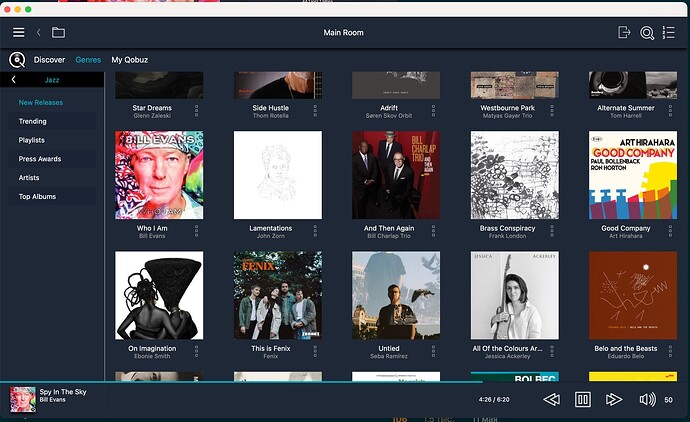
Task: Skip to next track
Action: (614, 400)
